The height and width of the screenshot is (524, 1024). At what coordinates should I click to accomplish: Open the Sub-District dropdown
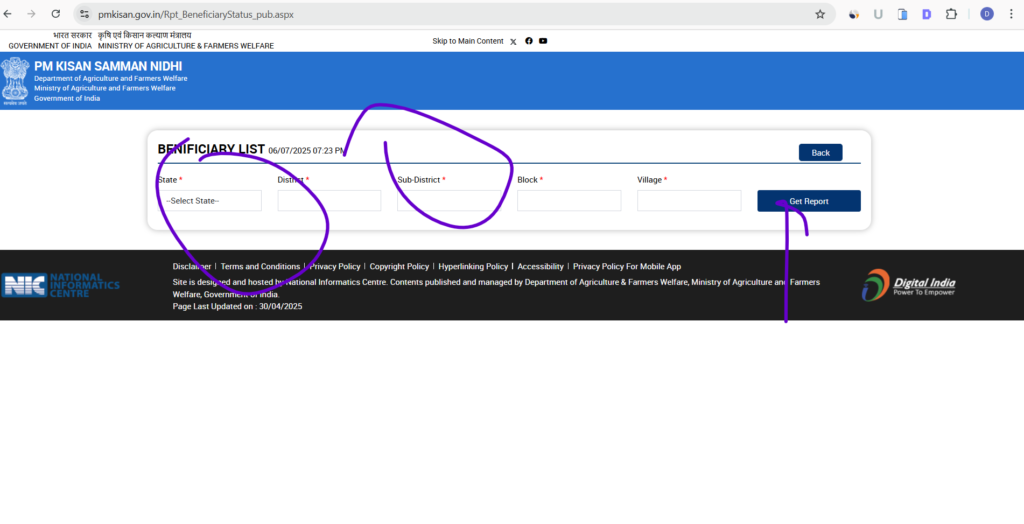pyautogui.click(x=449, y=201)
